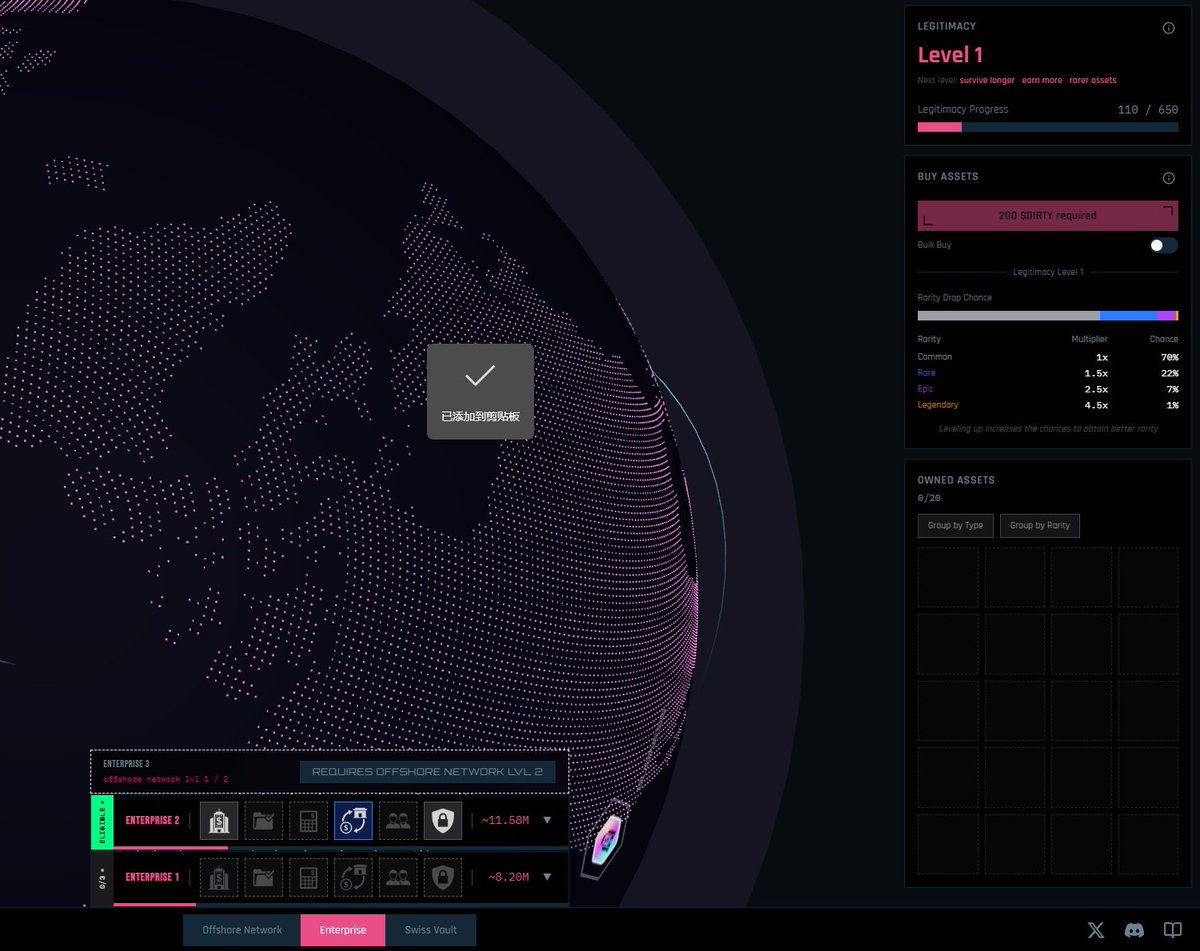Expand Enterprise 1 dropdown arrow

pos(547,877)
